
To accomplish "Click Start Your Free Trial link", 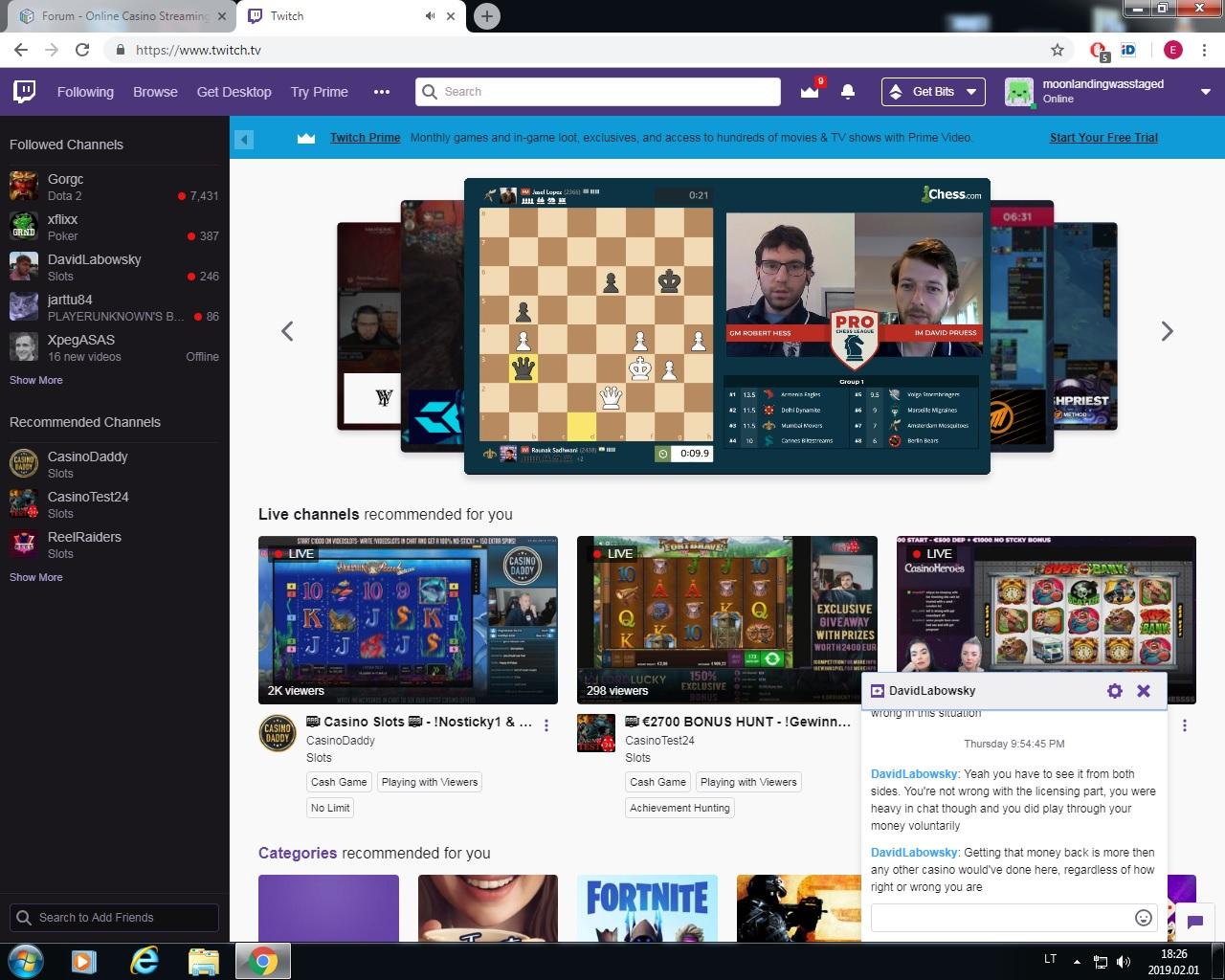I will click(1103, 138).
